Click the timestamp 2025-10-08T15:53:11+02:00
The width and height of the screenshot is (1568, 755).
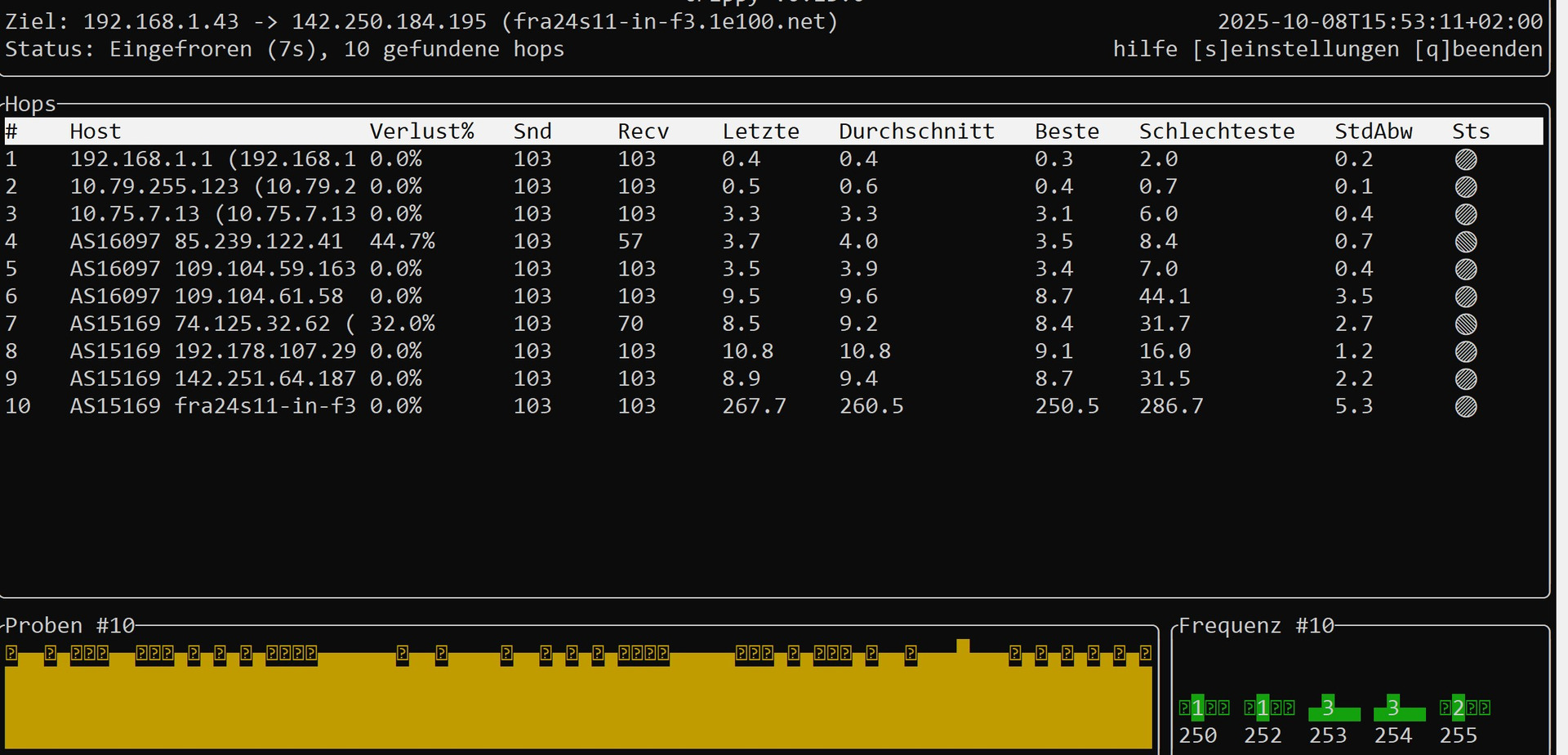click(x=1380, y=22)
